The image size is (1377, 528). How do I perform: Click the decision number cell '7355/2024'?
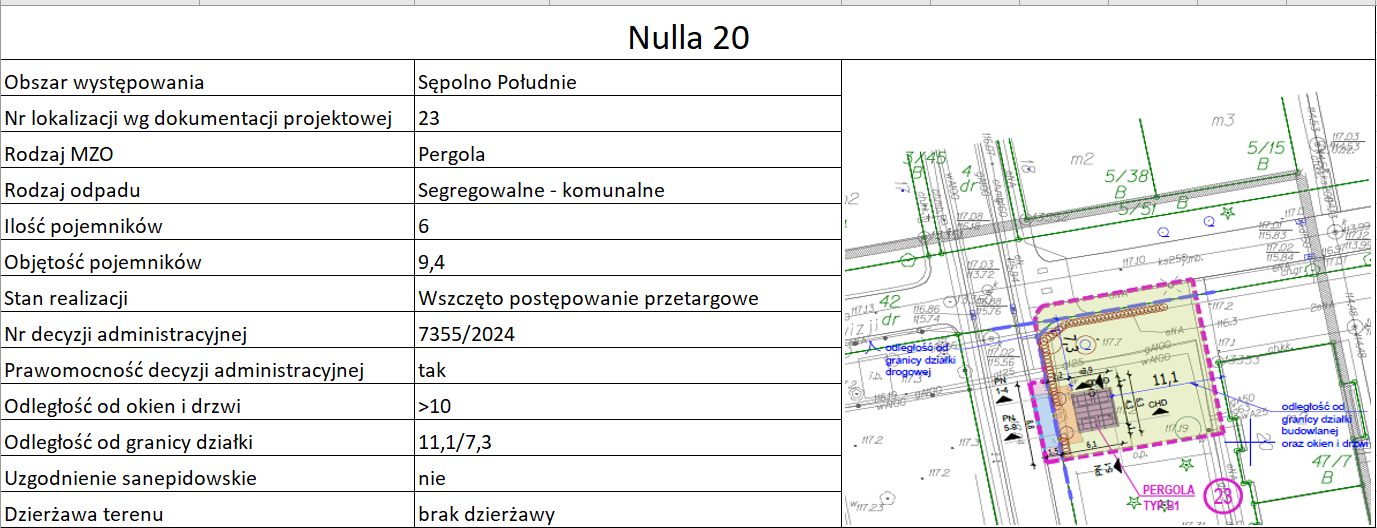click(627, 334)
